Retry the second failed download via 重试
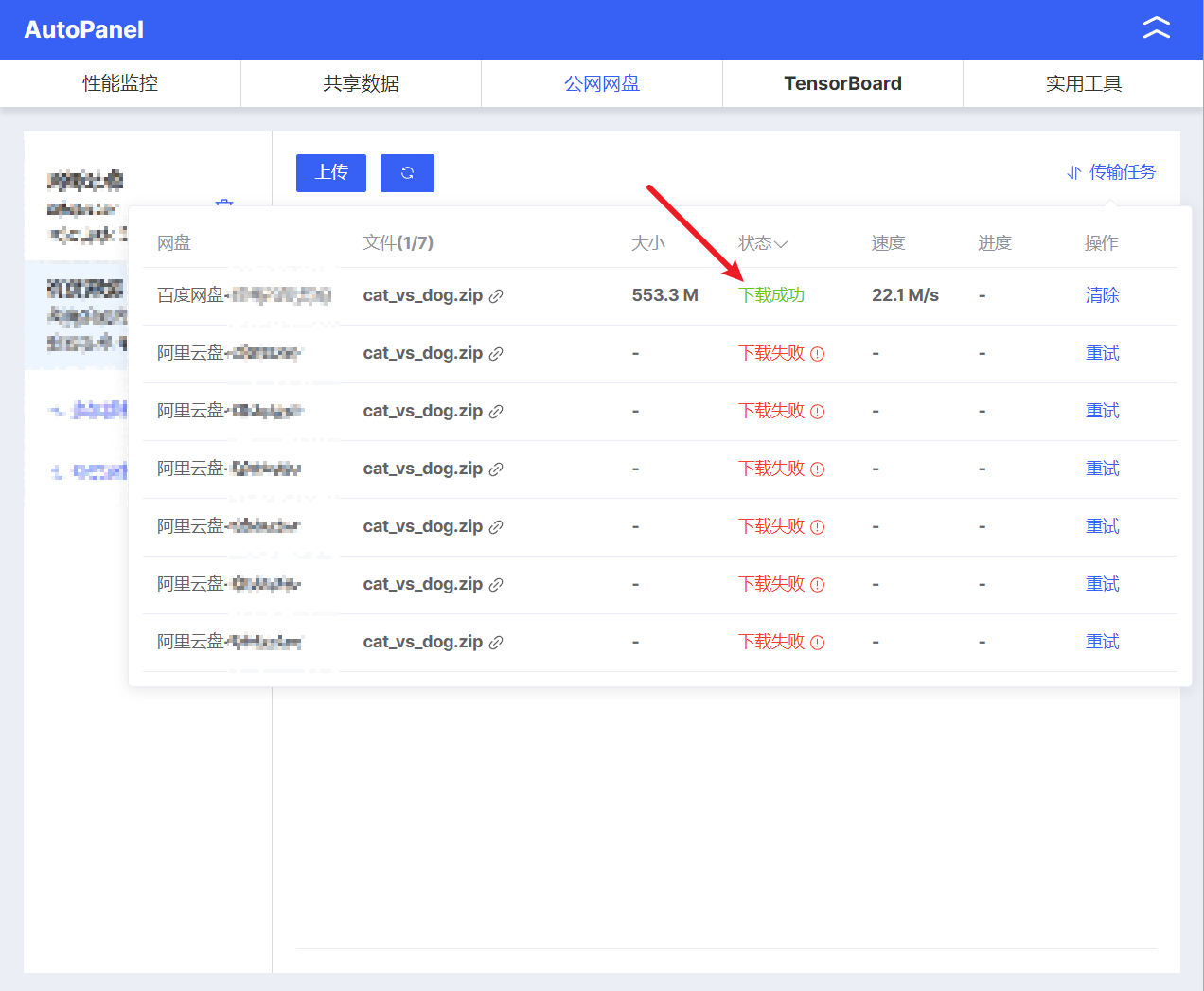Image resolution: width=1204 pixels, height=991 pixels. pyautogui.click(x=1102, y=352)
